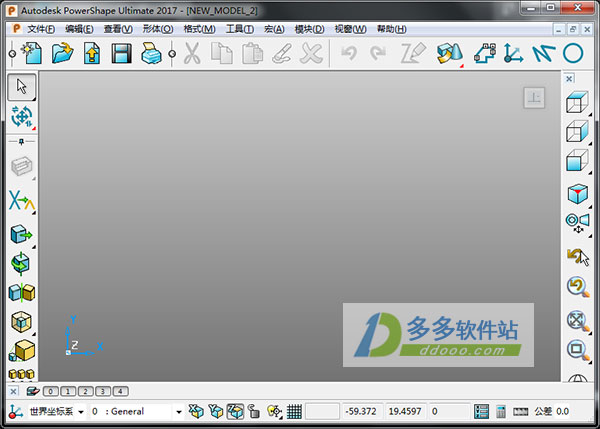The width and height of the screenshot is (600, 429).
Task: Open the 模块(D) menu
Action: 310,29
